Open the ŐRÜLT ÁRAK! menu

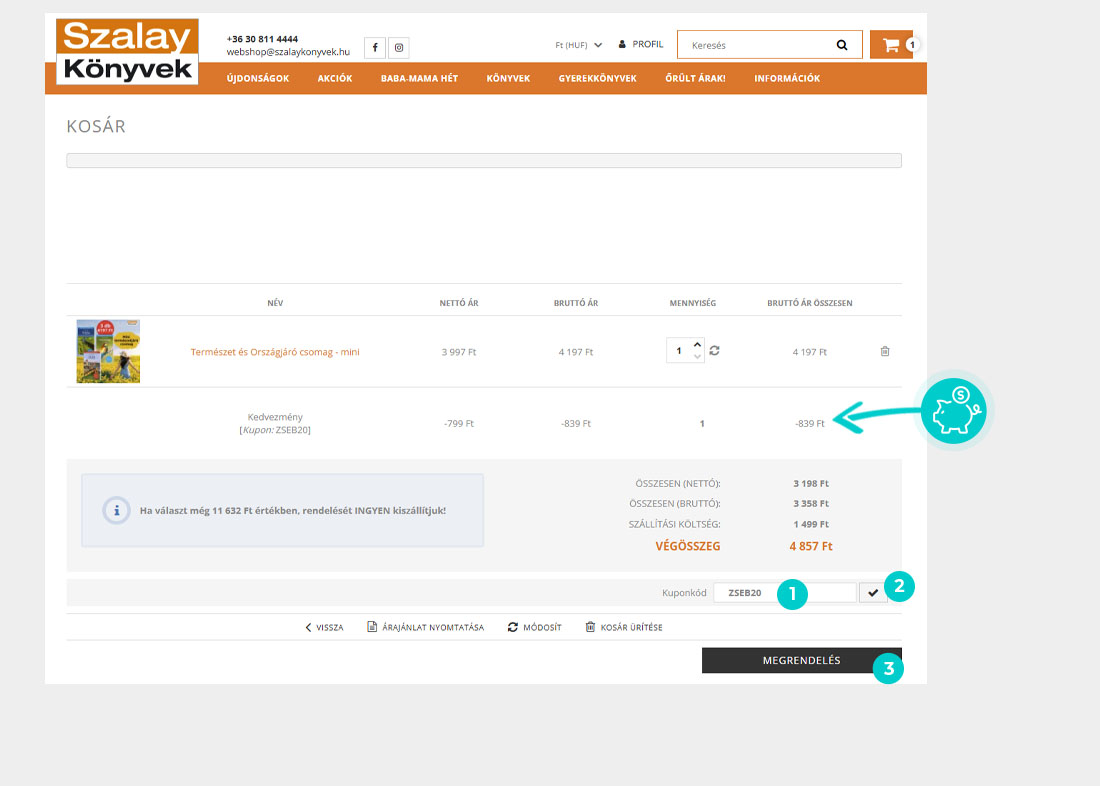click(695, 79)
